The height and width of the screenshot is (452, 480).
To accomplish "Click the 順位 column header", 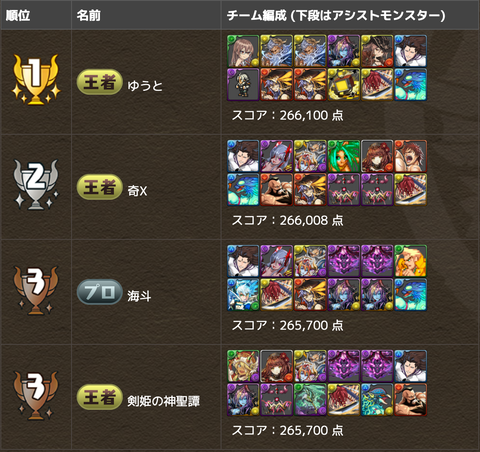I will pos(18,15).
